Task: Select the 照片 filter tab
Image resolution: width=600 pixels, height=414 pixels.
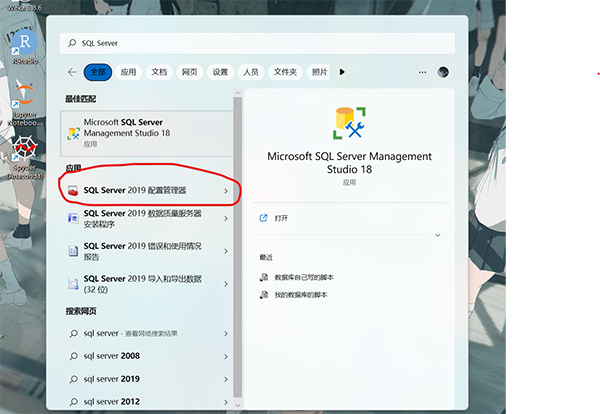Action: click(318, 72)
